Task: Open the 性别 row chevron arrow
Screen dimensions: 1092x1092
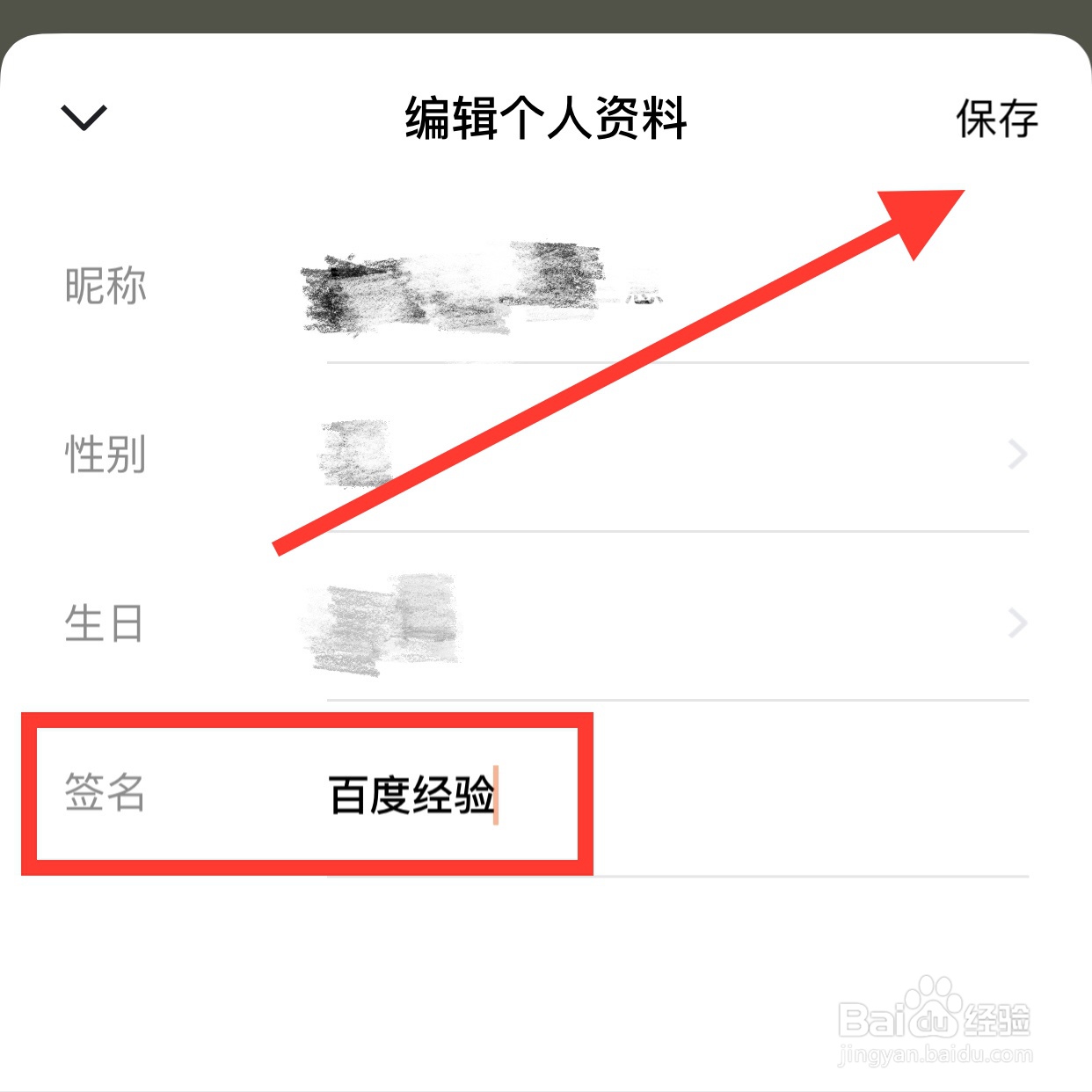Action: click(1017, 455)
